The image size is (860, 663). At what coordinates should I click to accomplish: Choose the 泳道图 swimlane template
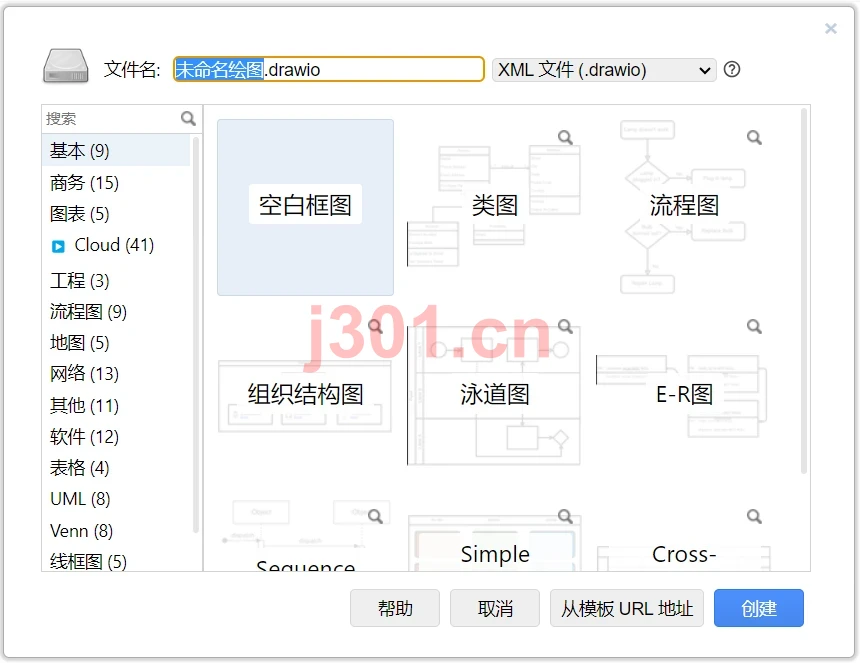coord(495,396)
